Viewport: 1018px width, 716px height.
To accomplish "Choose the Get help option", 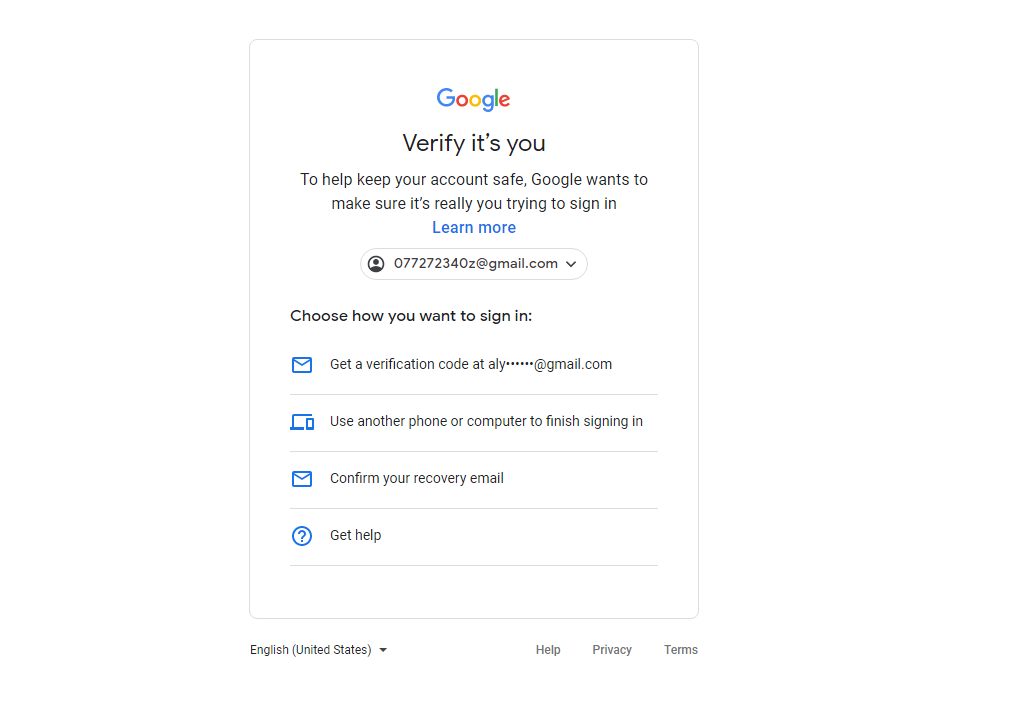I will tap(356, 535).
